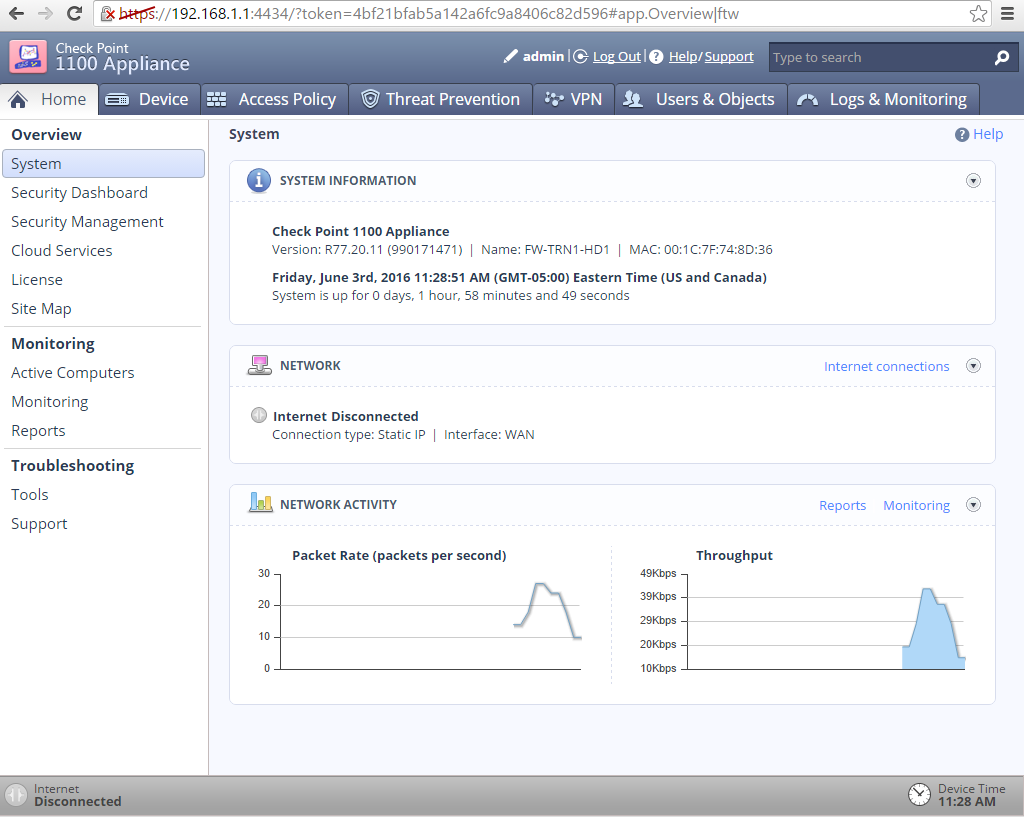Open Monitoring link in Network Activity
The height and width of the screenshot is (817, 1024).
click(x=916, y=505)
